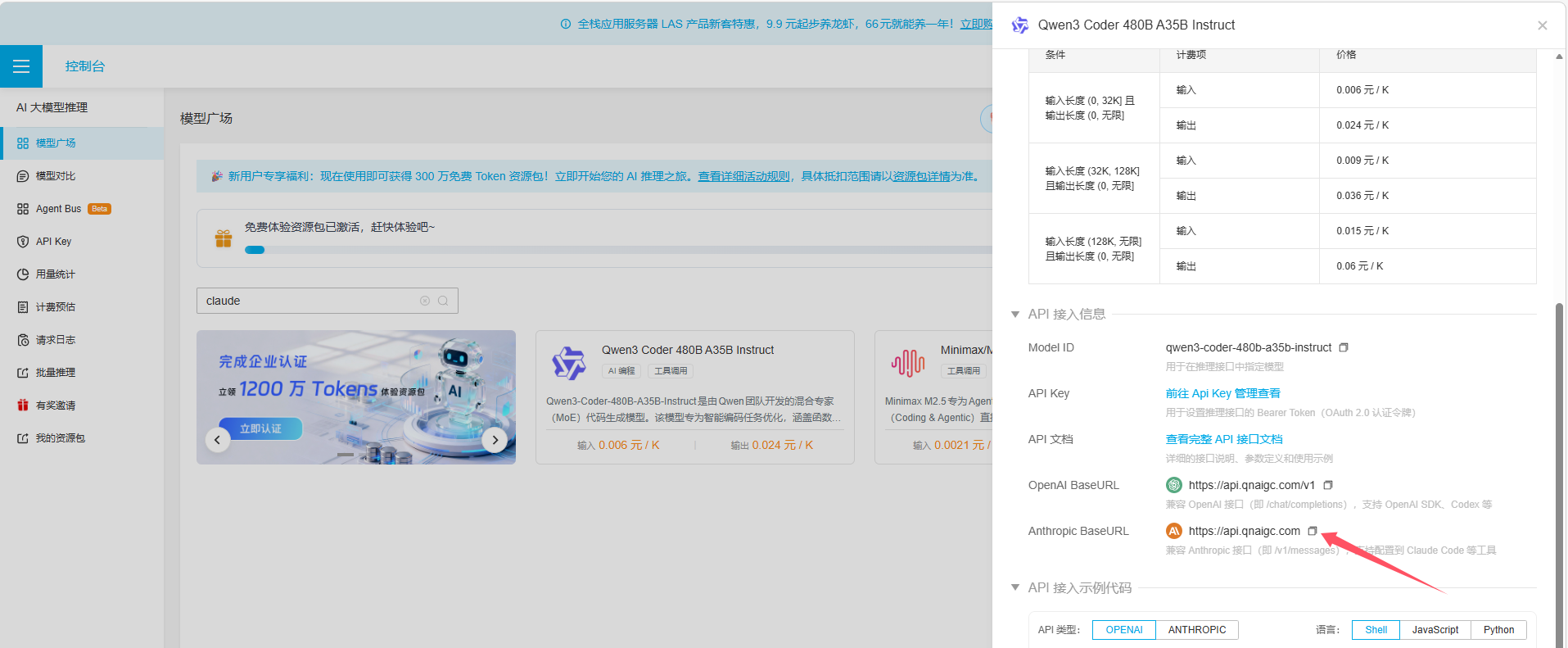Select the ANTHROPIC API type

(x=1197, y=630)
